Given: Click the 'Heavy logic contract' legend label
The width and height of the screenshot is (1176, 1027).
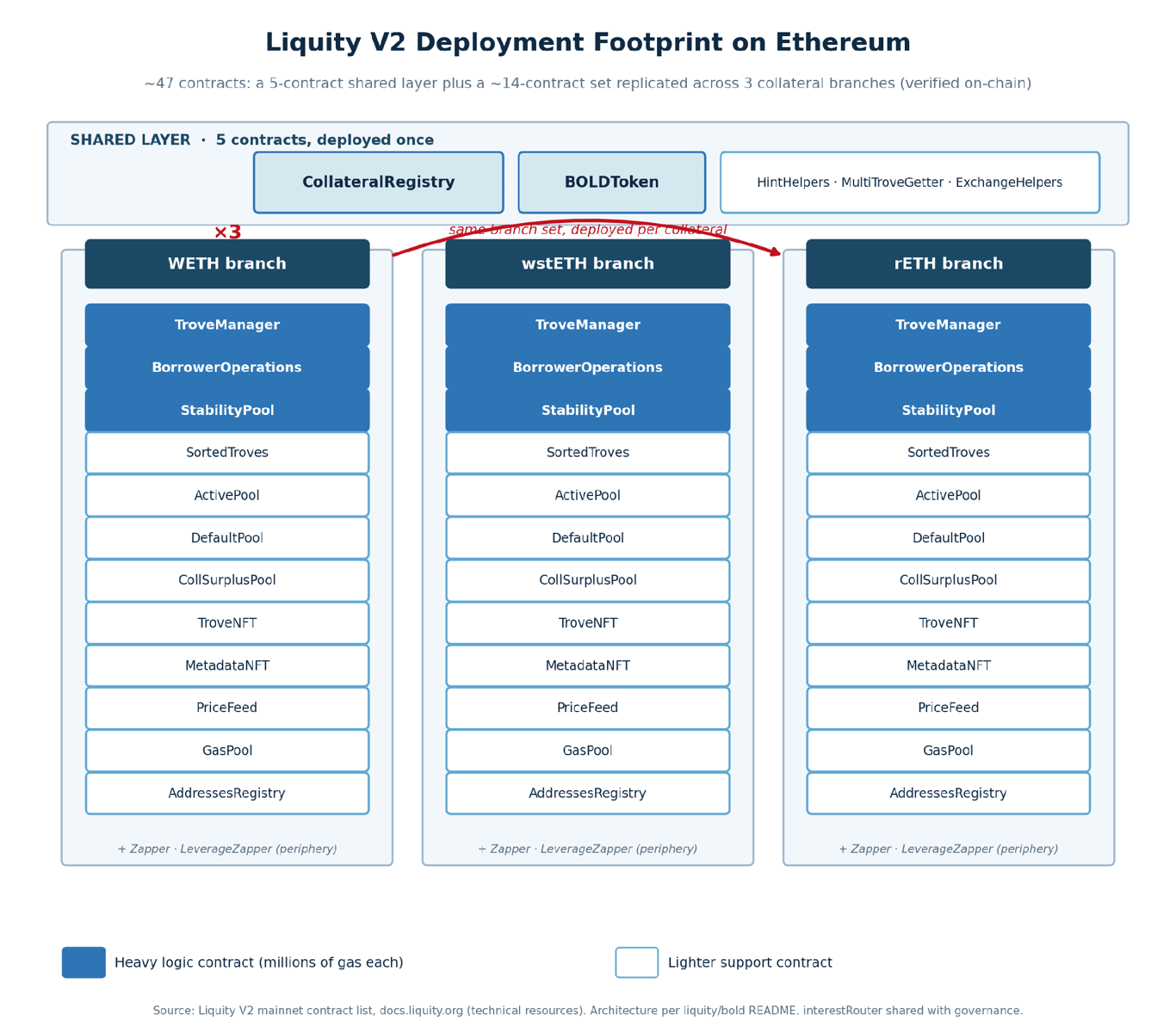Looking at the screenshot, I should click(258, 962).
